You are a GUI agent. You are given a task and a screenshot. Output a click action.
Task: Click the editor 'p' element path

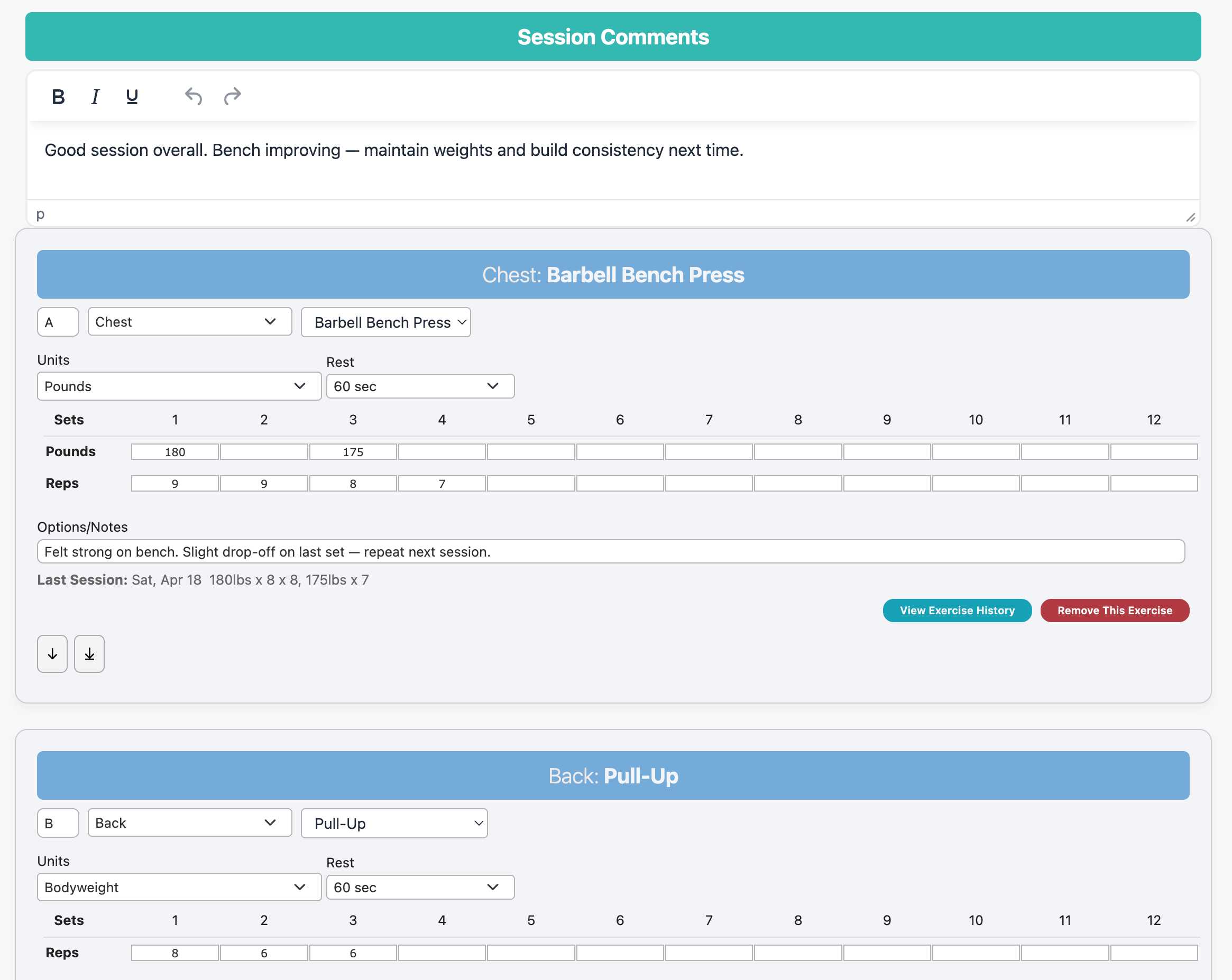click(x=40, y=214)
